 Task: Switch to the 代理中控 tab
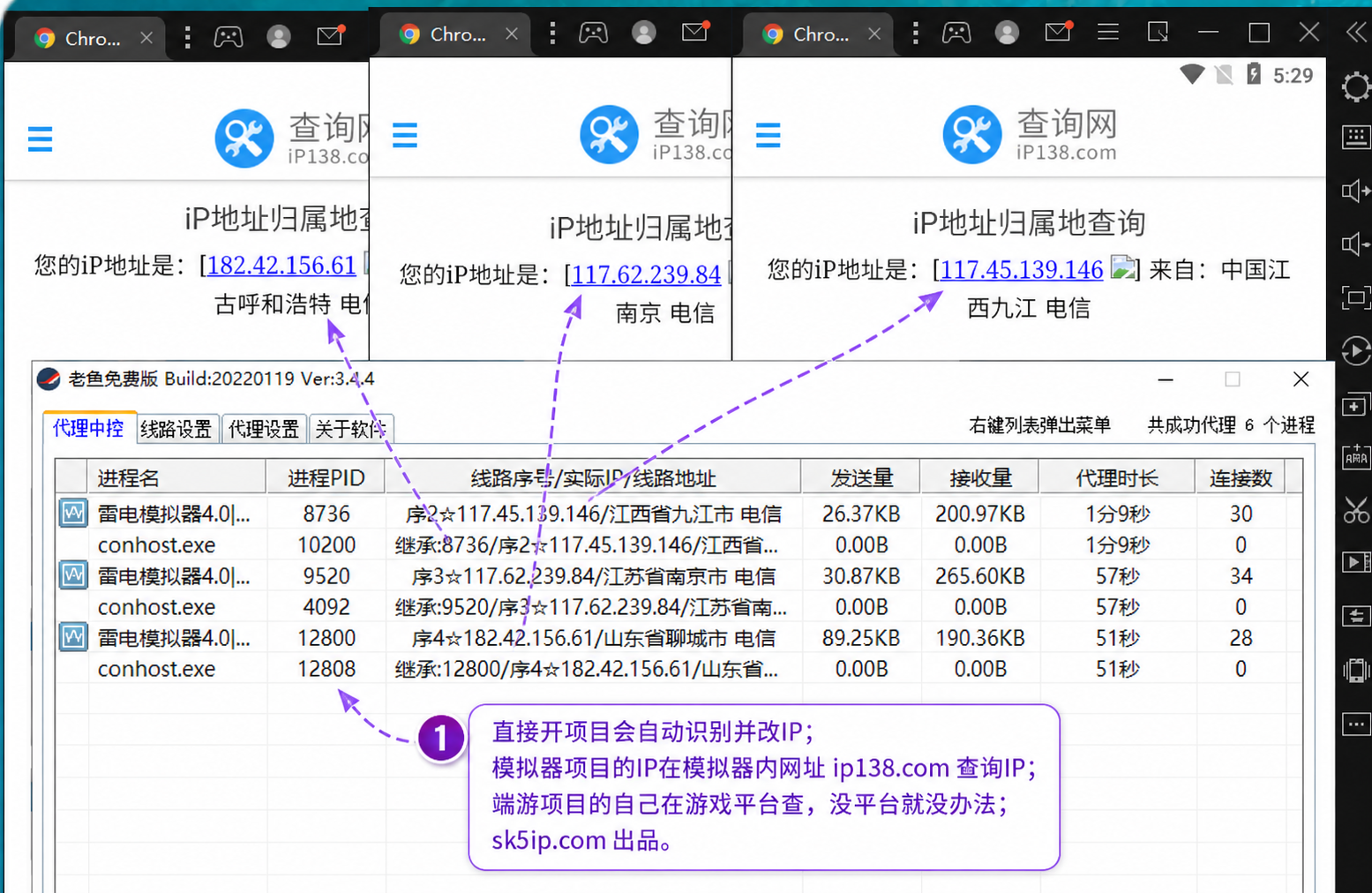click(88, 429)
